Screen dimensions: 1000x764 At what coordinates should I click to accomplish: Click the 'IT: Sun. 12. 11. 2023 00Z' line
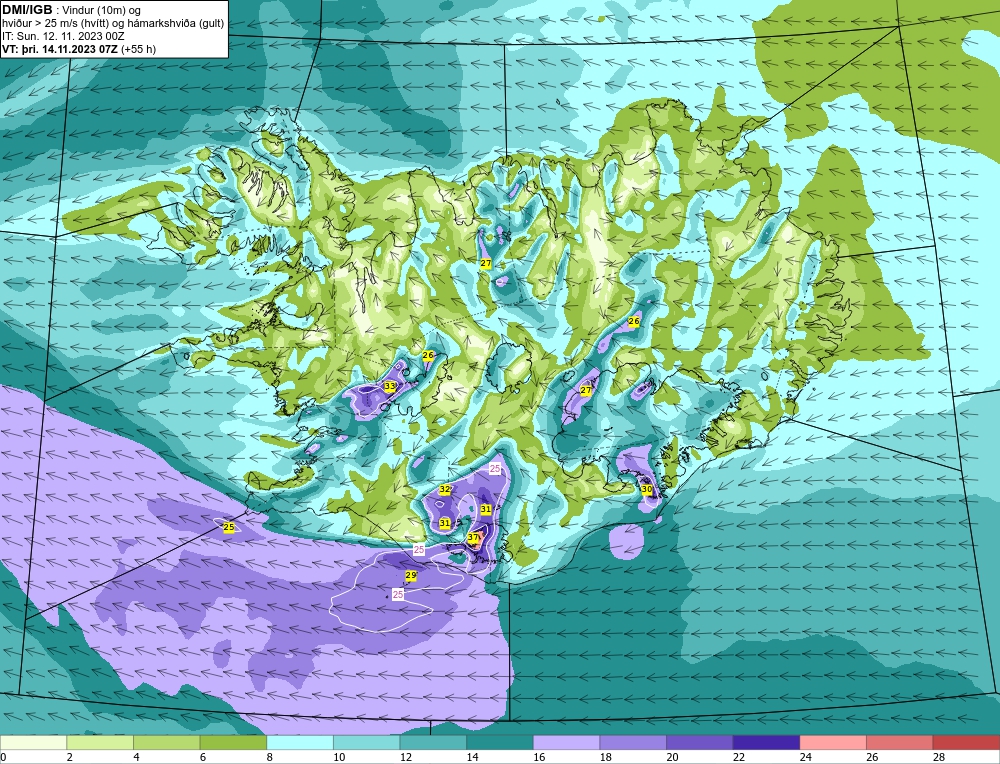[x=63, y=36]
